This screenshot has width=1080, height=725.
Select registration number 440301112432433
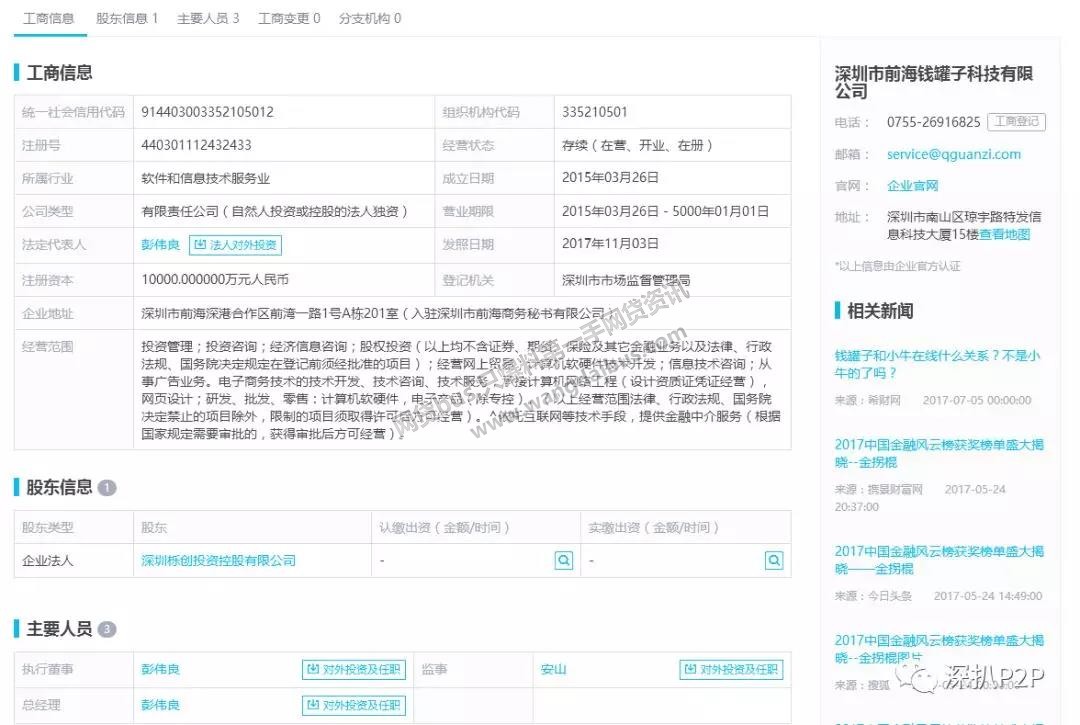pyautogui.click(x=196, y=145)
